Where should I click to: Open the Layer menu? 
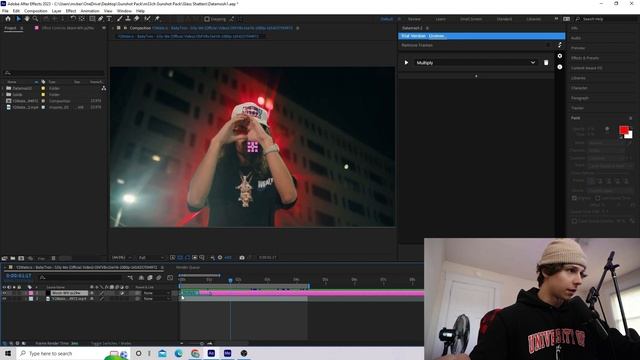[x=56, y=11]
